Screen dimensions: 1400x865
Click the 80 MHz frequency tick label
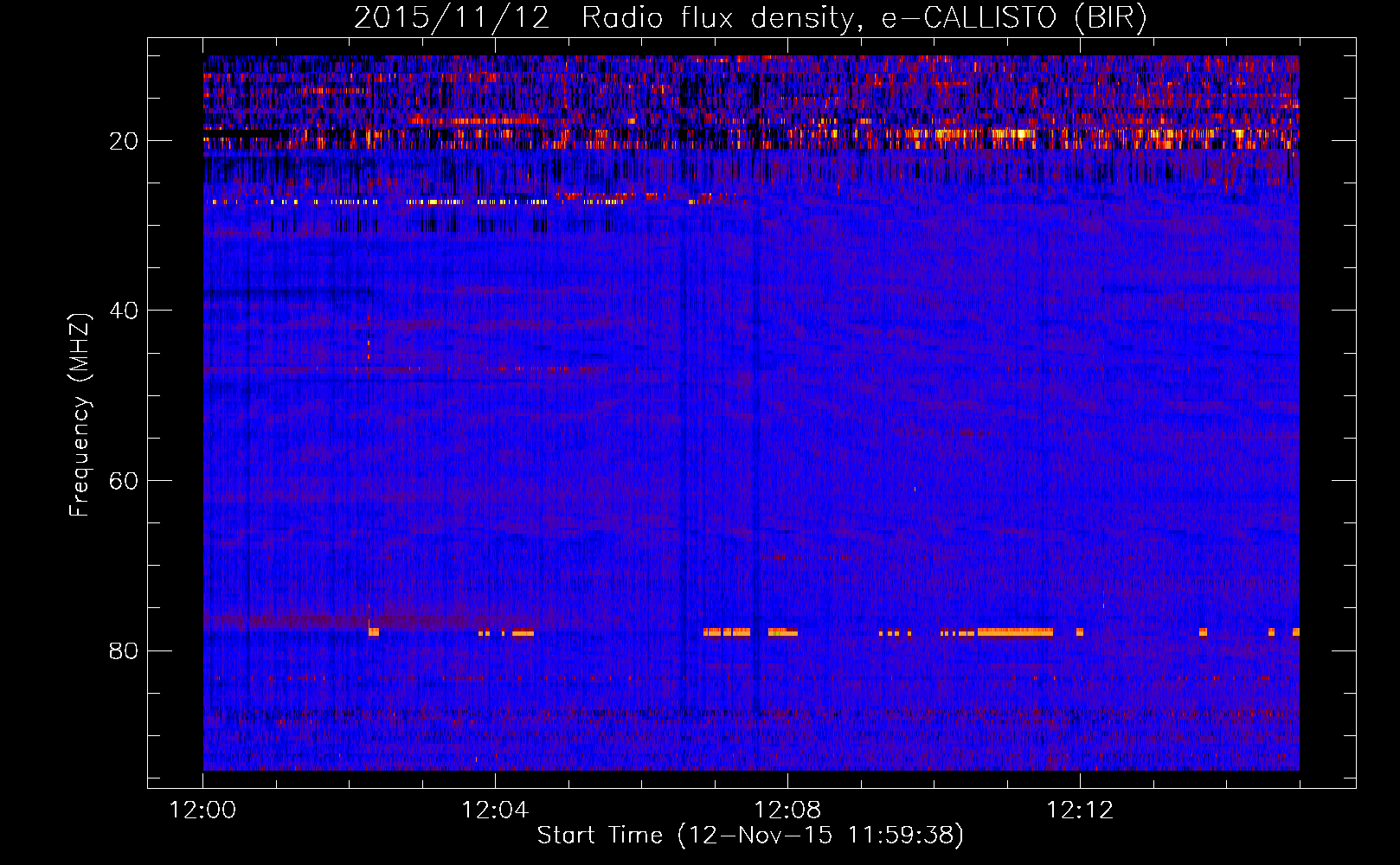click(124, 650)
